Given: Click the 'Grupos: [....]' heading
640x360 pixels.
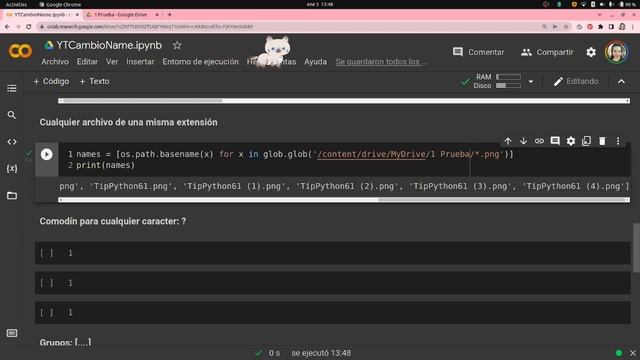Looking at the screenshot, I should (x=65, y=342).
